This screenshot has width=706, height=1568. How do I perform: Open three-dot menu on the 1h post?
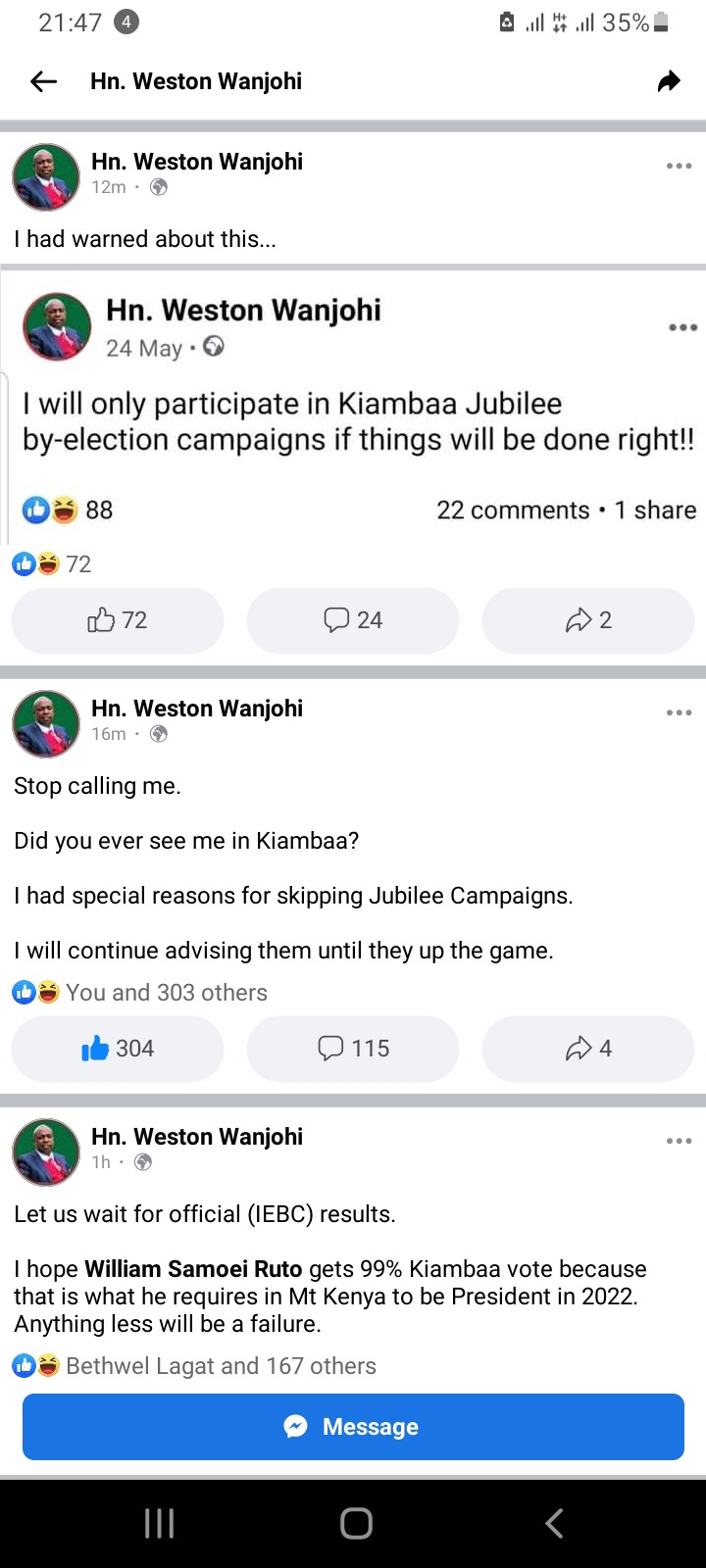(679, 1141)
